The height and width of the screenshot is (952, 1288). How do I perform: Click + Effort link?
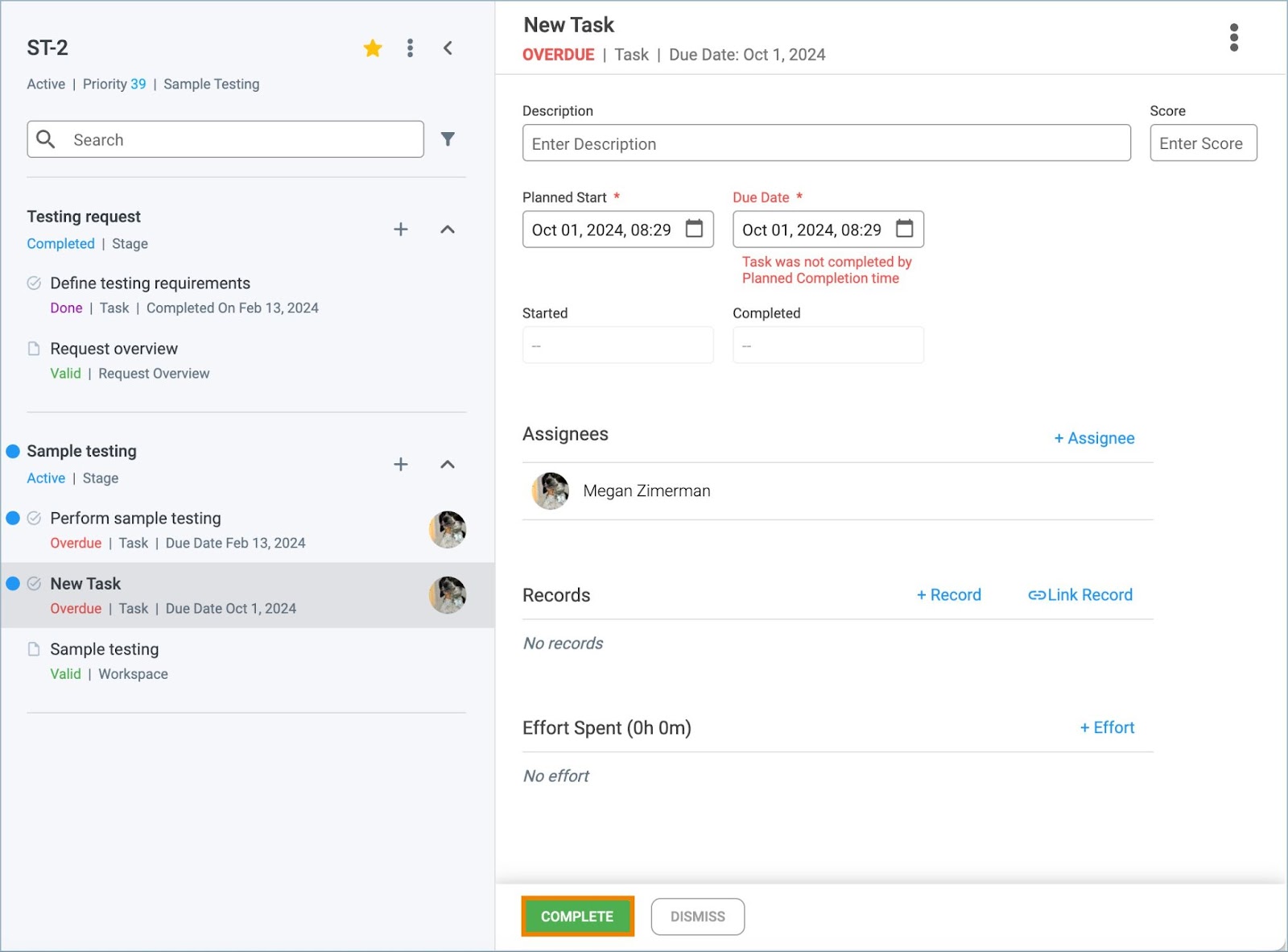point(1107,727)
